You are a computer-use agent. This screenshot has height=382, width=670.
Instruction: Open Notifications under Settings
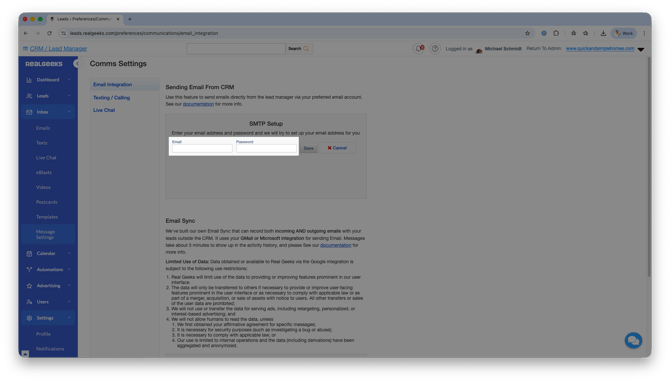point(50,349)
